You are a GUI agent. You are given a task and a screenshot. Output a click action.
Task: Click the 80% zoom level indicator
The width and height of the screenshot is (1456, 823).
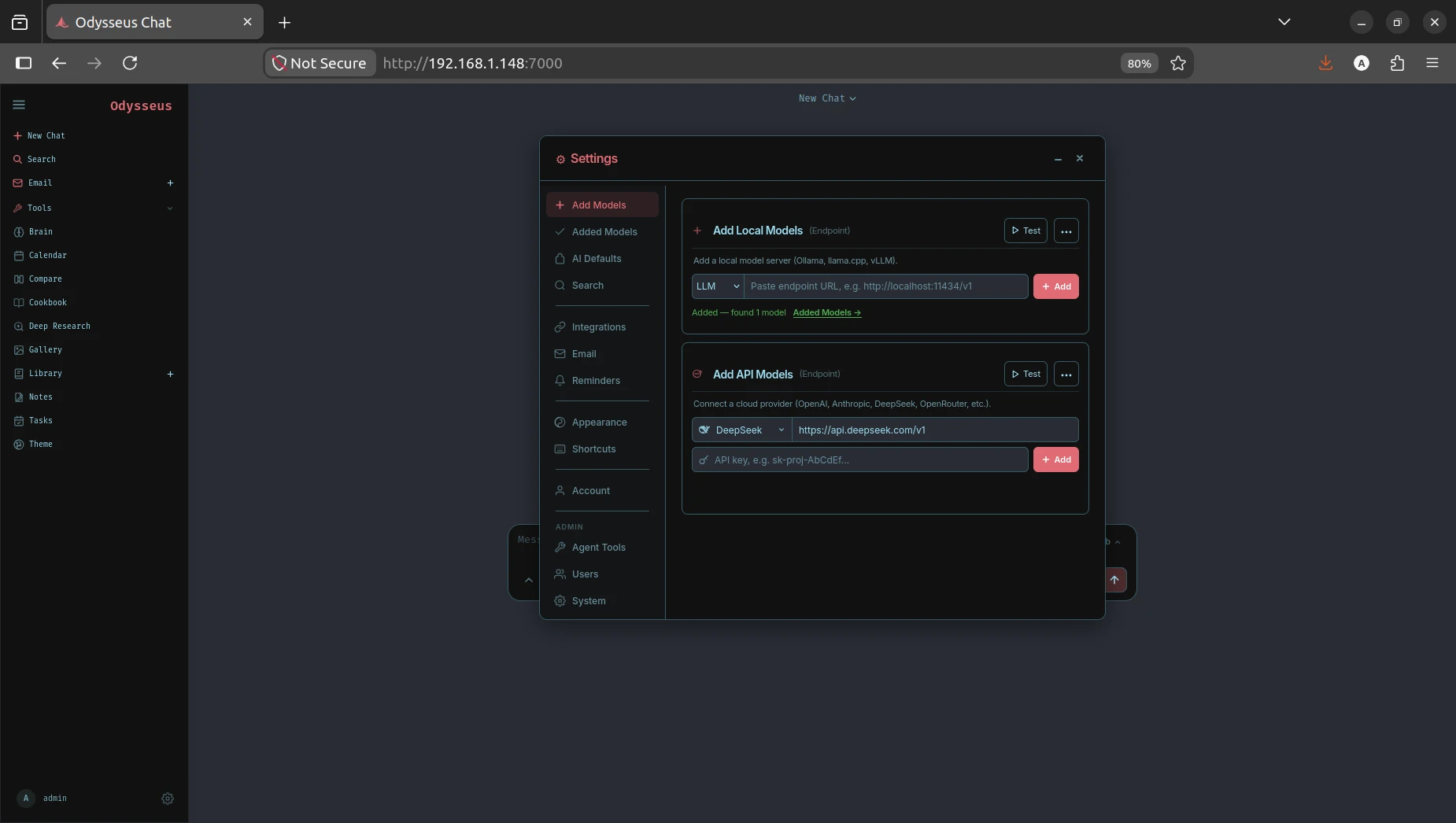1139,63
